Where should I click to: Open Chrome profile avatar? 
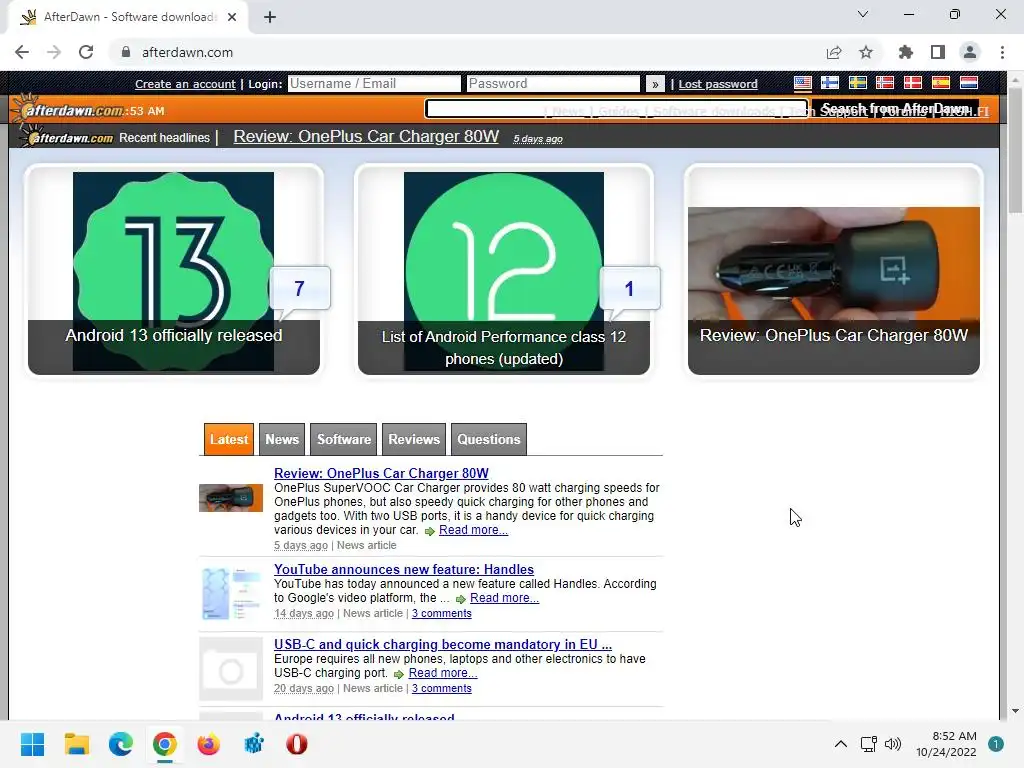coord(970,52)
